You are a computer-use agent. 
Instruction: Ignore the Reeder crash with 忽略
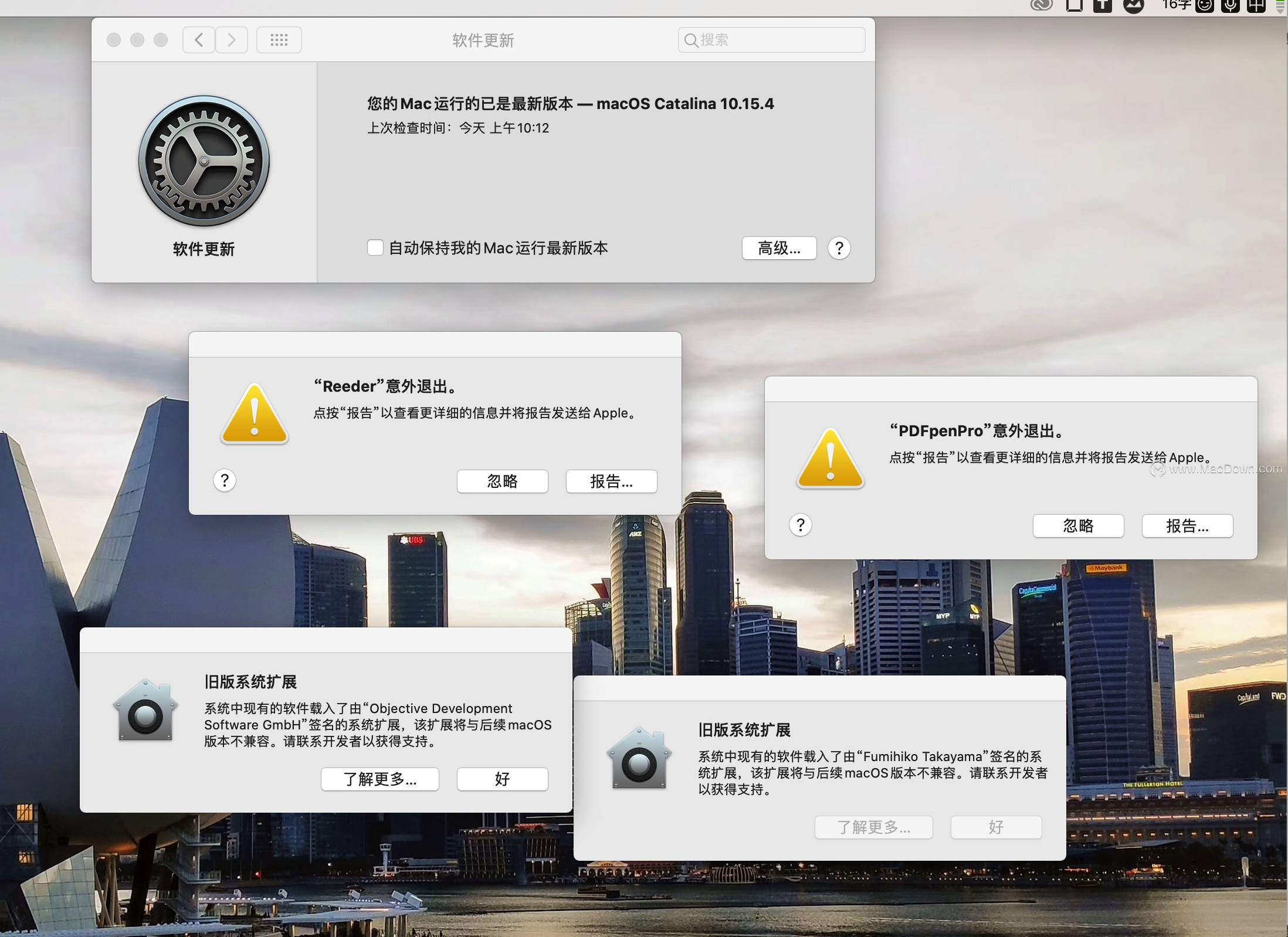pyautogui.click(x=503, y=481)
